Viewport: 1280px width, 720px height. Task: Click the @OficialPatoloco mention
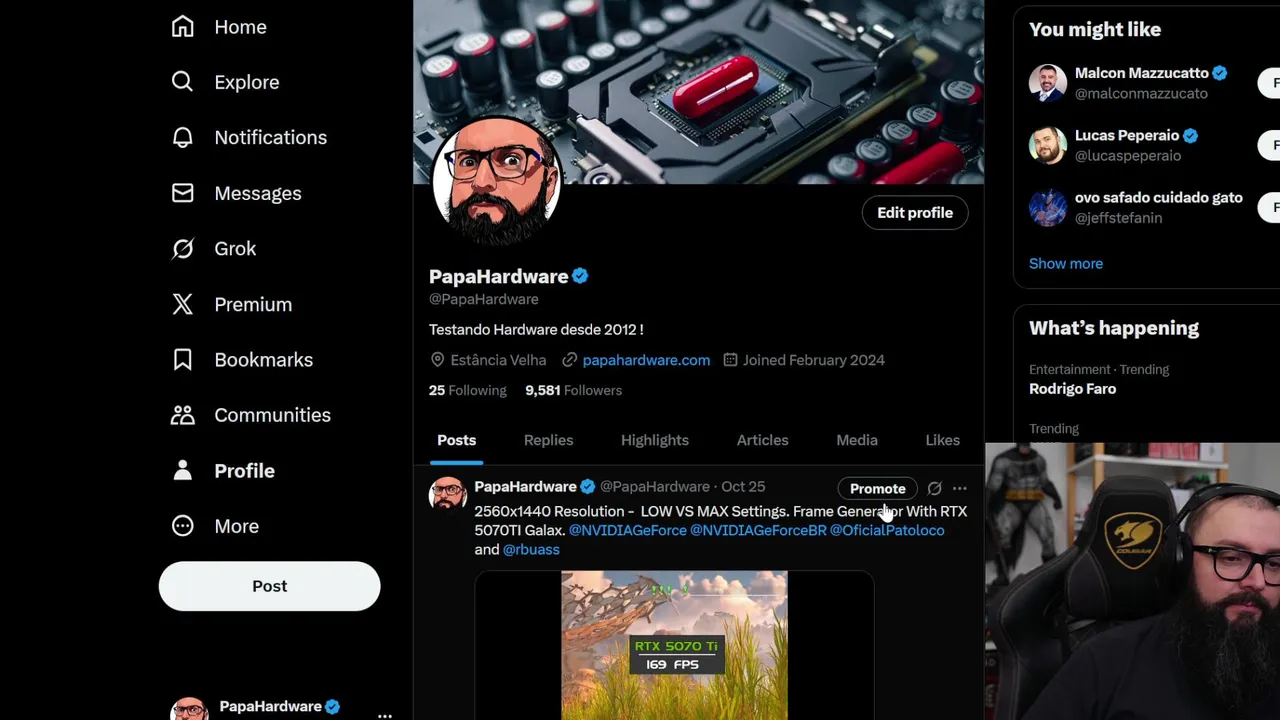(x=887, y=530)
